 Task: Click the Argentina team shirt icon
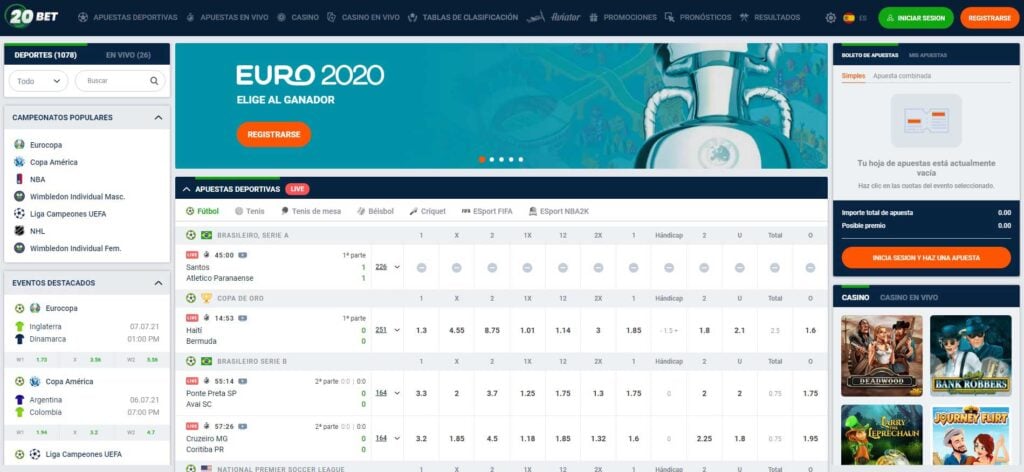tap(19, 400)
